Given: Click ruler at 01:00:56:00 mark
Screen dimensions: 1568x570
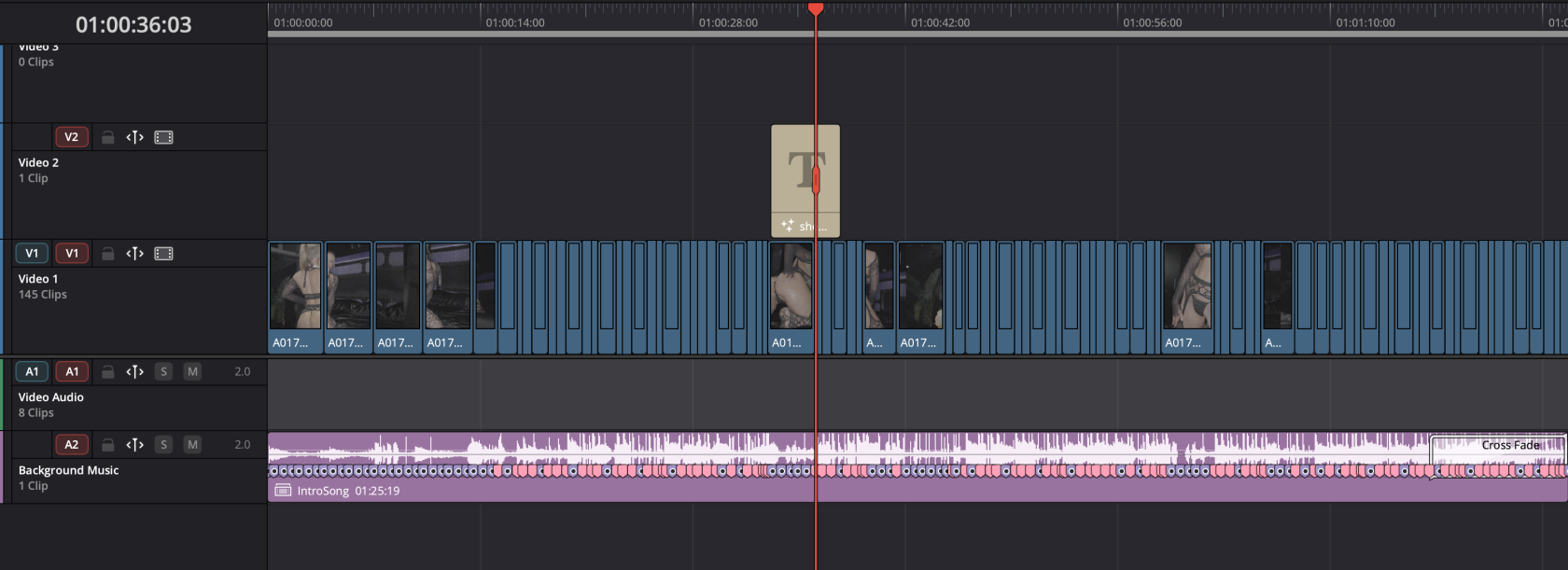Looking at the screenshot, I should pos(1153,22).
